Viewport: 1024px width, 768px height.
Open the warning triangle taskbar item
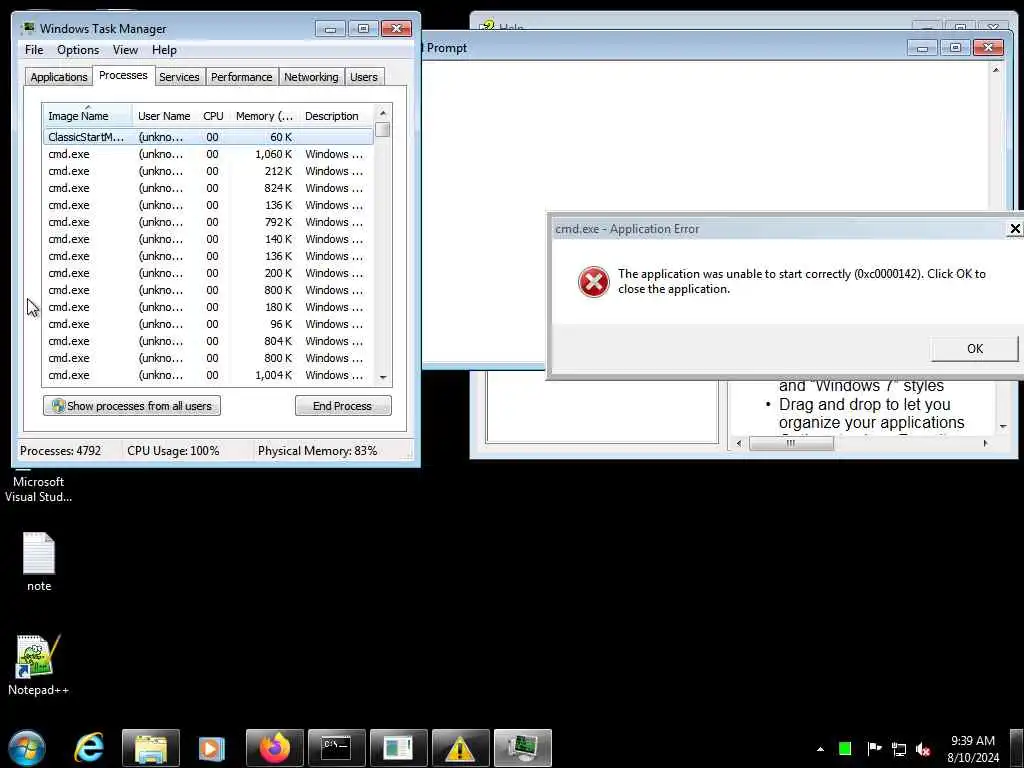pyautogui.click(x=460, y=748)
